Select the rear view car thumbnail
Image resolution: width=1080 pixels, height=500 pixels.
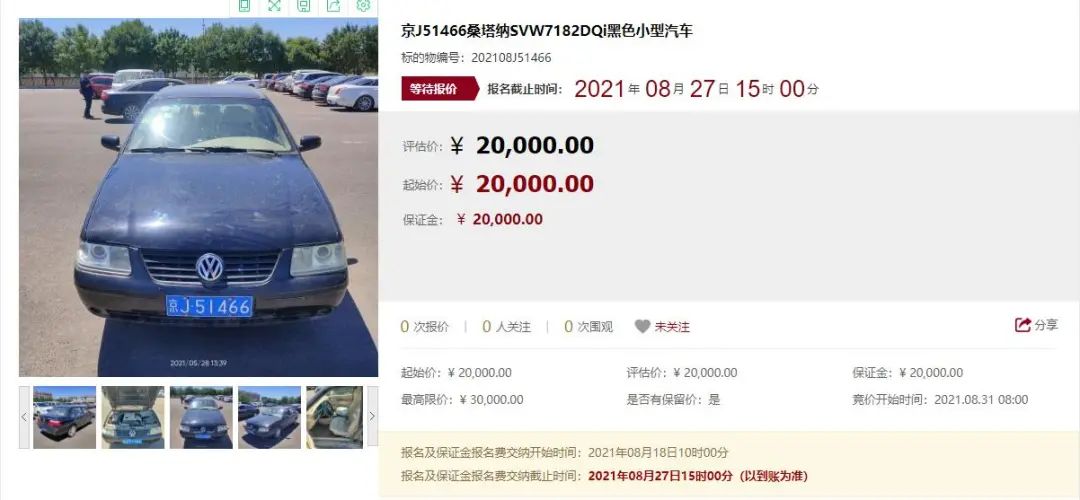click(64, 417)
